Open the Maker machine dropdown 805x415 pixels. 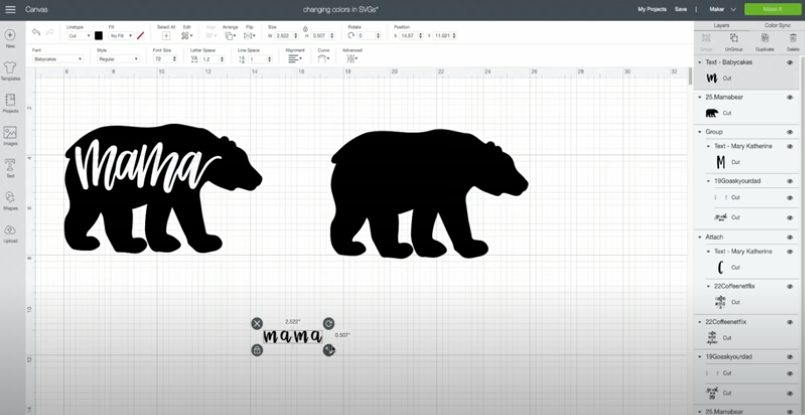tap(723, 9)
